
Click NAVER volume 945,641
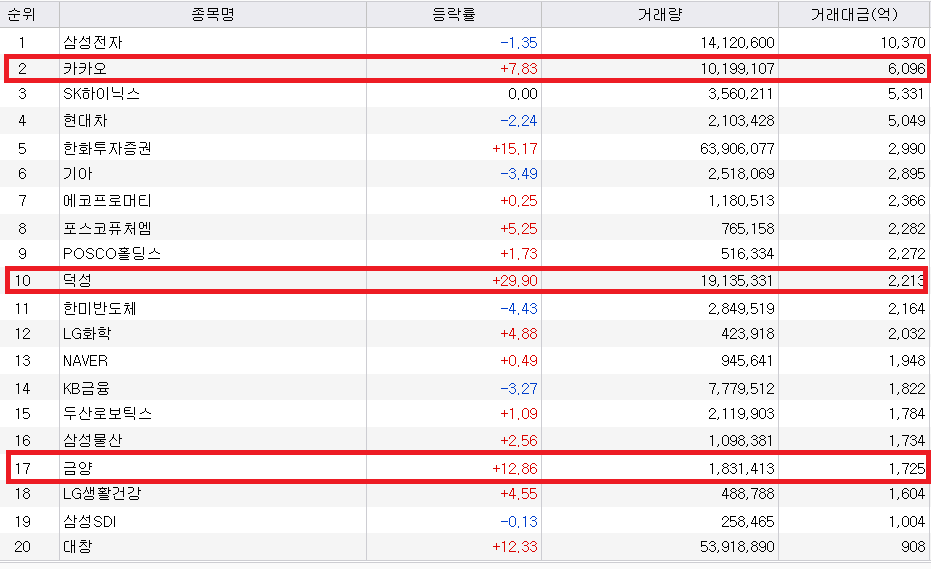pyautogui.click(x=748, y=361)
